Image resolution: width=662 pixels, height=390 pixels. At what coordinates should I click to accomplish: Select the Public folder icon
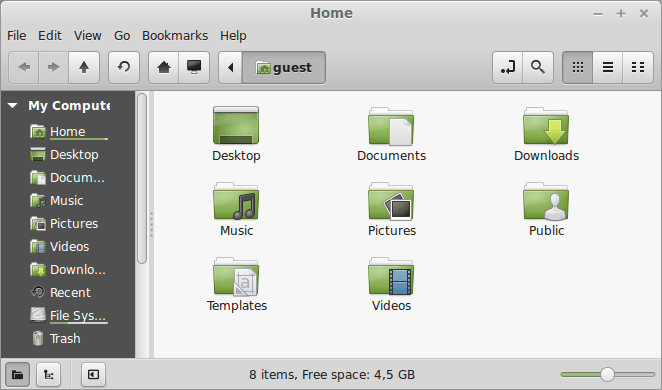pyautogui.click(x=546, y=201)
